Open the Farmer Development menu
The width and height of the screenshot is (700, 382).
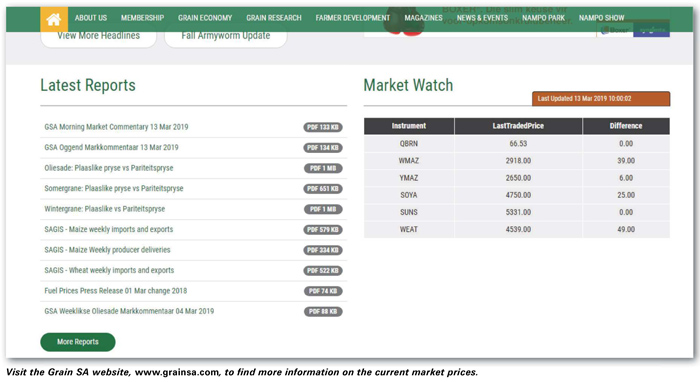click(353, 18)
